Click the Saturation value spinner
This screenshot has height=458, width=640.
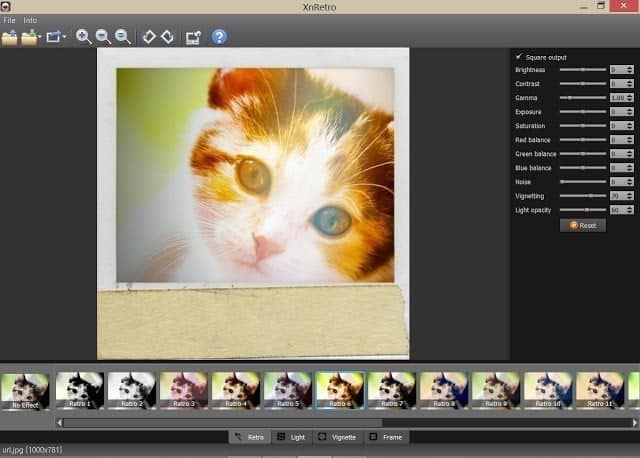622,126
